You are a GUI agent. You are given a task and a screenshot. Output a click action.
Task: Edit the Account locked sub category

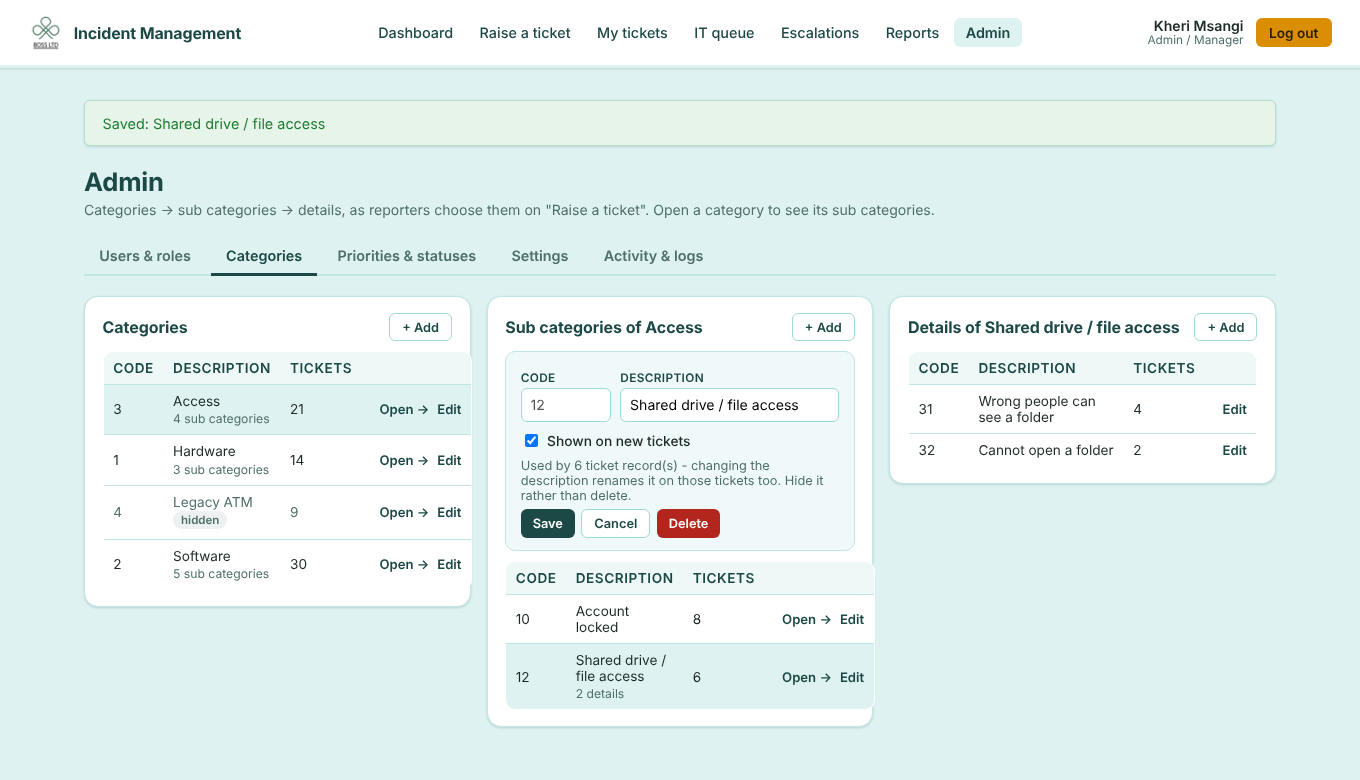pos(852,619)
